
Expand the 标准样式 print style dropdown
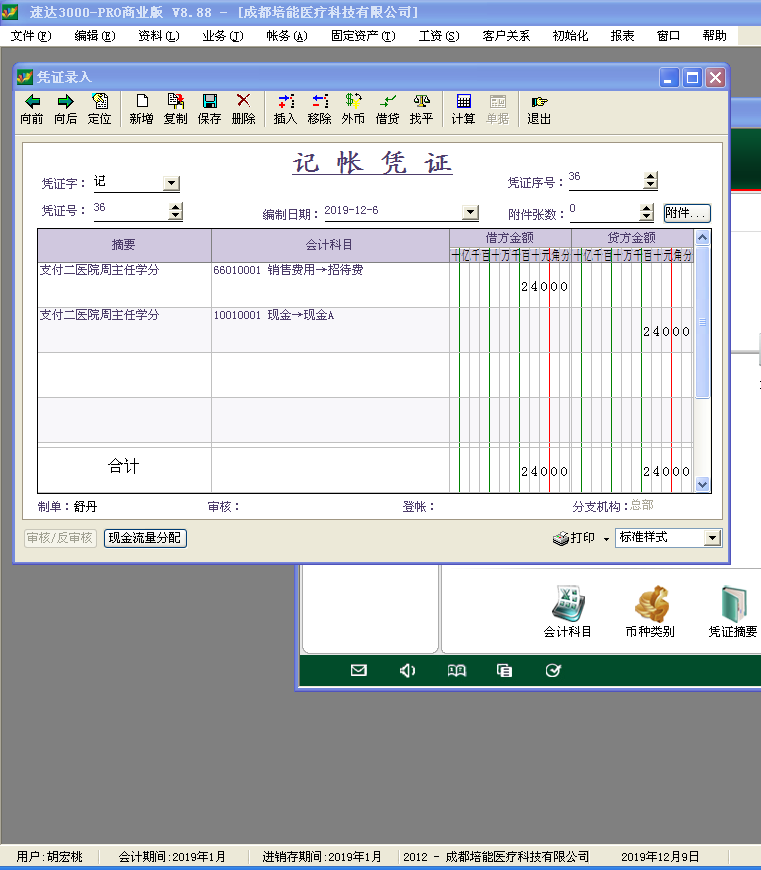tap(711, 538)
